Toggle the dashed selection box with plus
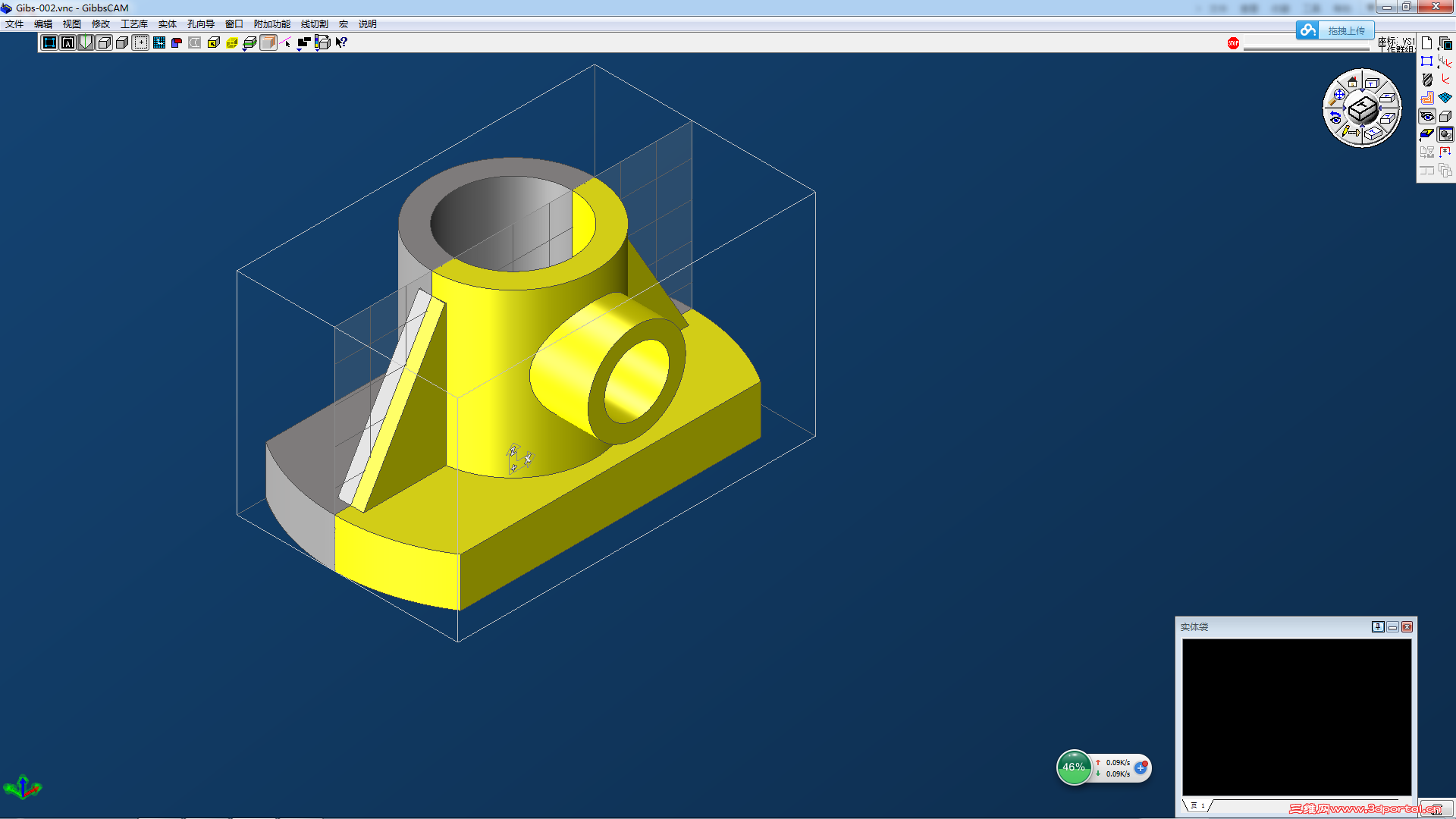The image size is (1456, 819). point(140,42)
